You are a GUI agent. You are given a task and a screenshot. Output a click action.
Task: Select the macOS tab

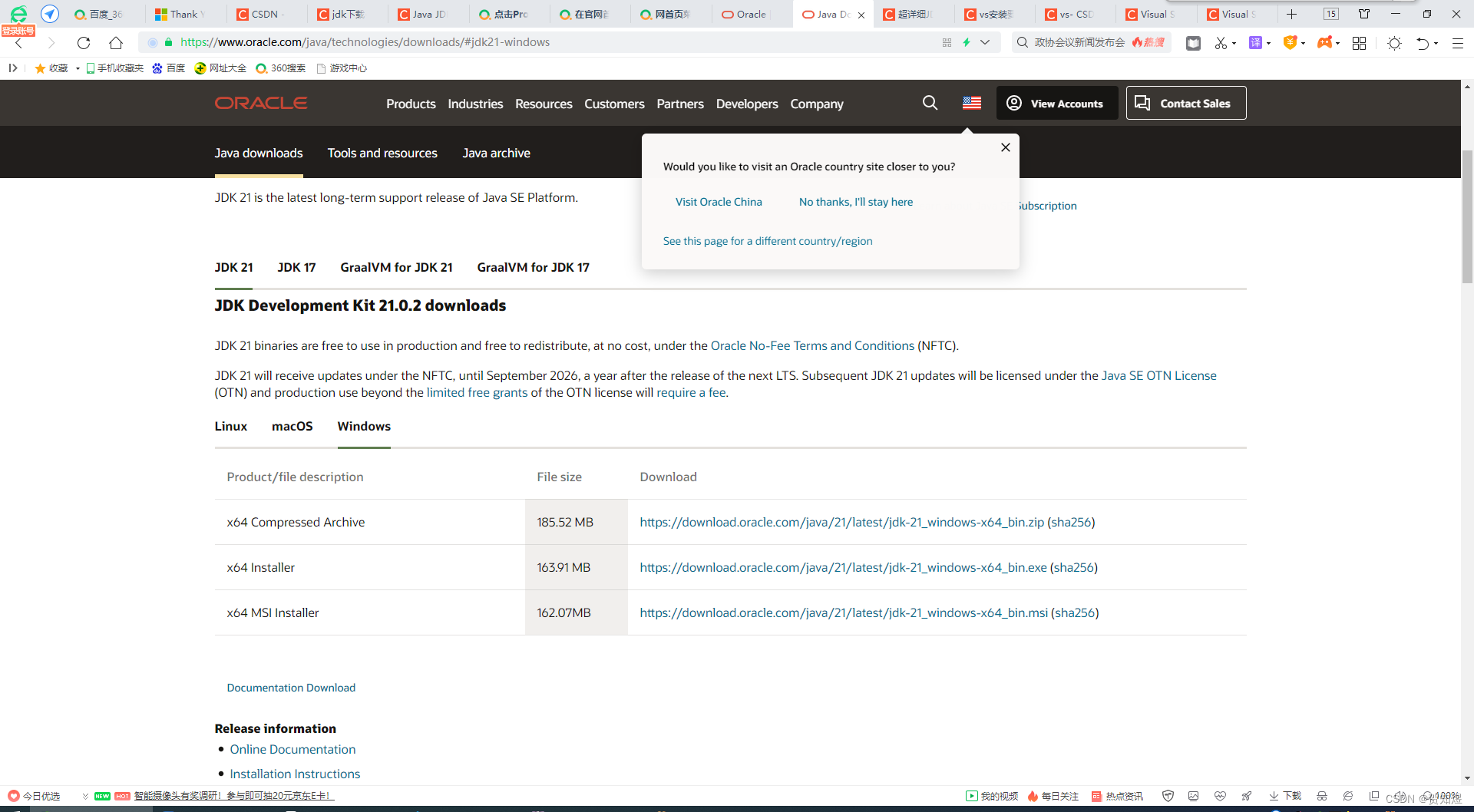[292, 426]
